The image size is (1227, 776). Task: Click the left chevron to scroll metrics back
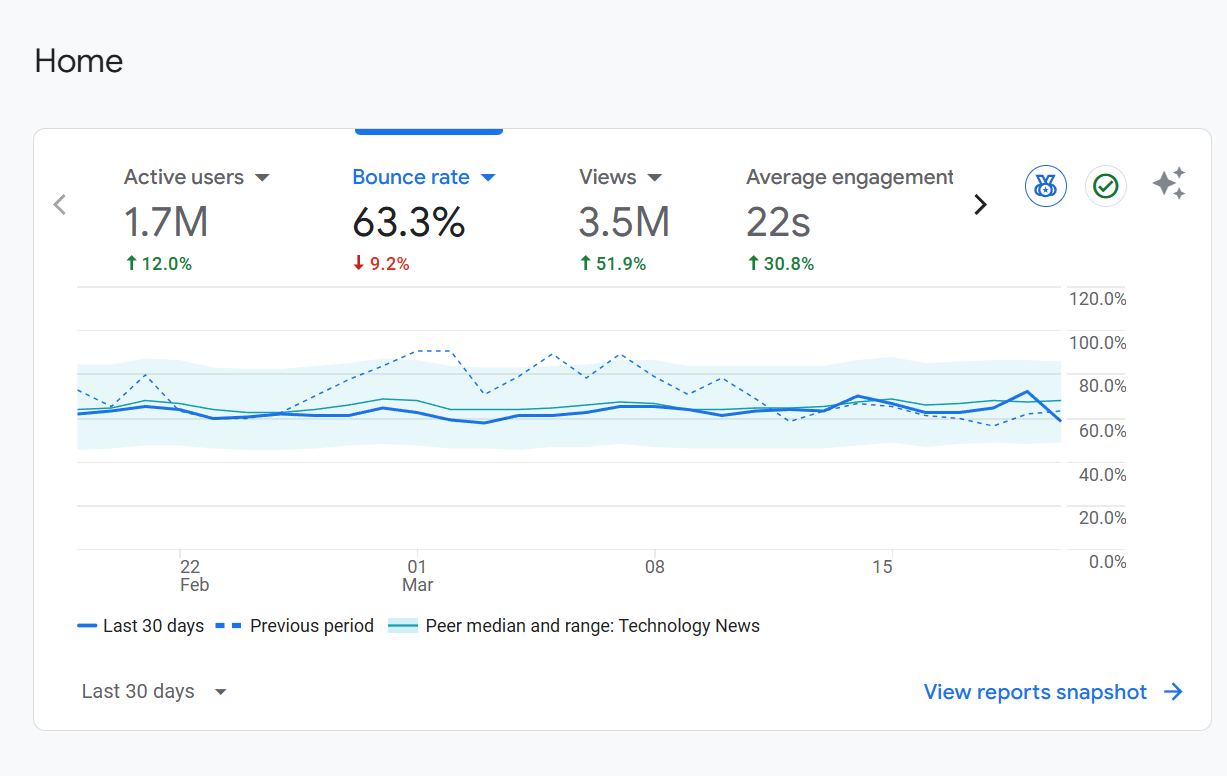point(59,204)
